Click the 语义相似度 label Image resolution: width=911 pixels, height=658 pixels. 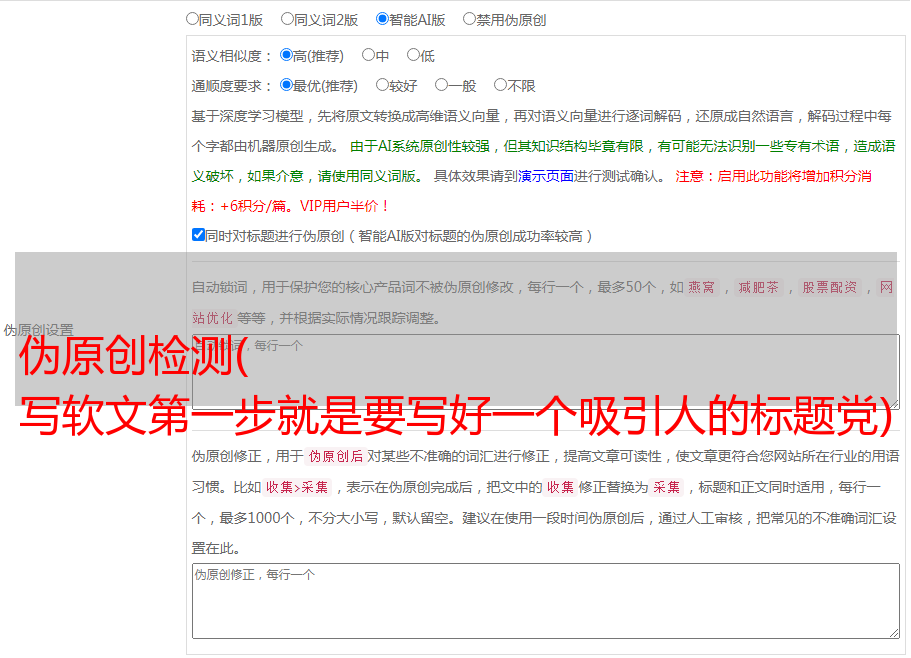pos(231,56)
